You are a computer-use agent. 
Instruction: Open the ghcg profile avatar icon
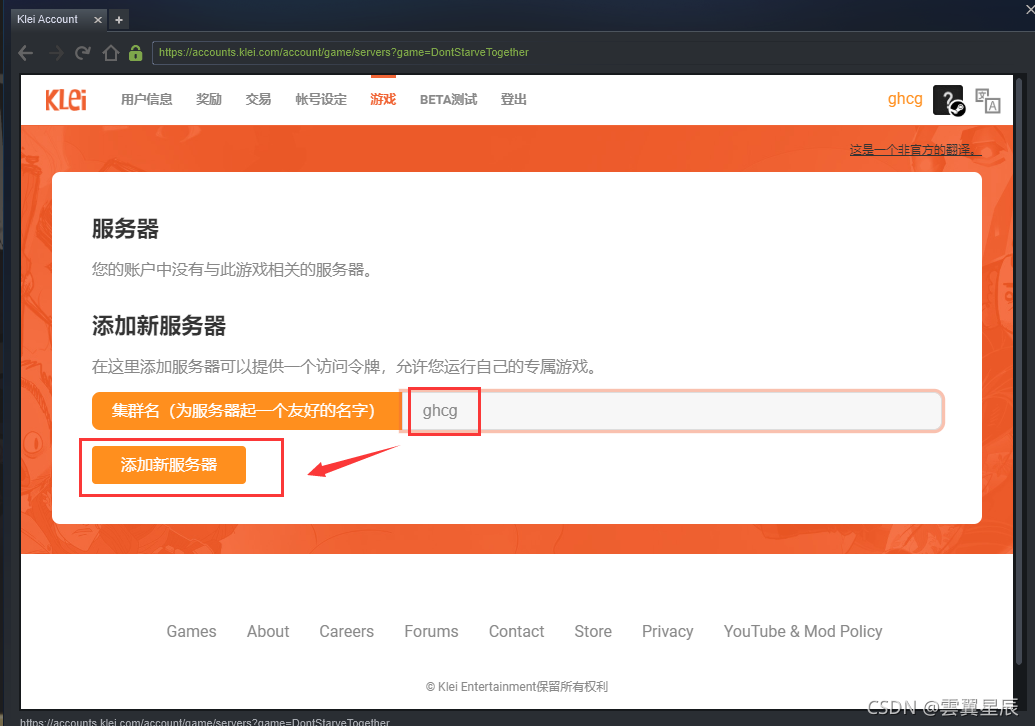click(x=949, y=100)
